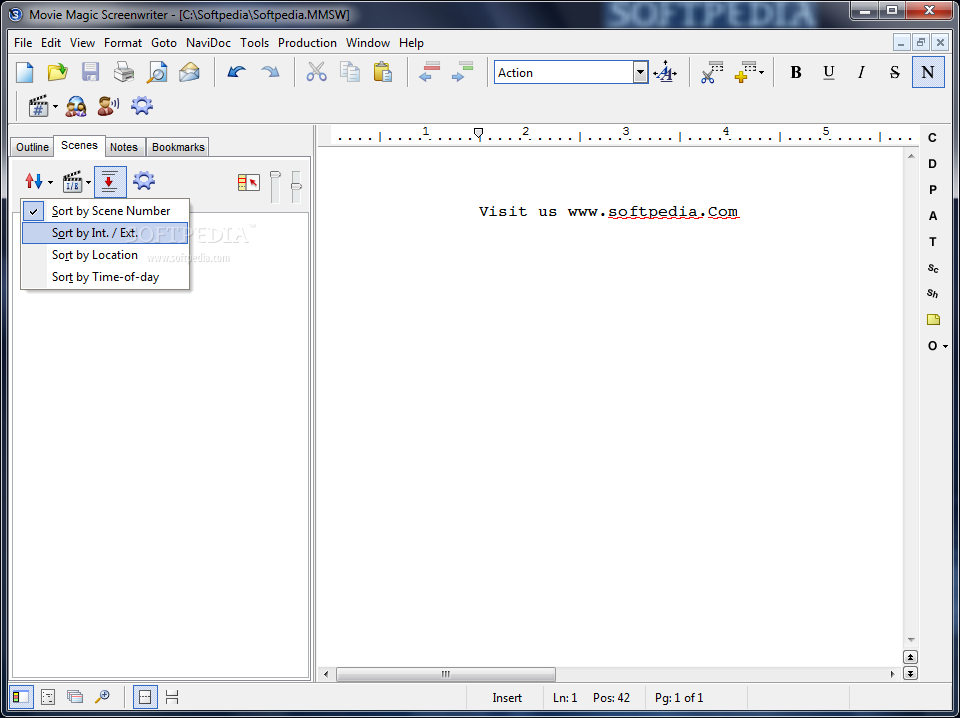
Task: Toggle Strikethrough formatting
Action: point(894,72)
